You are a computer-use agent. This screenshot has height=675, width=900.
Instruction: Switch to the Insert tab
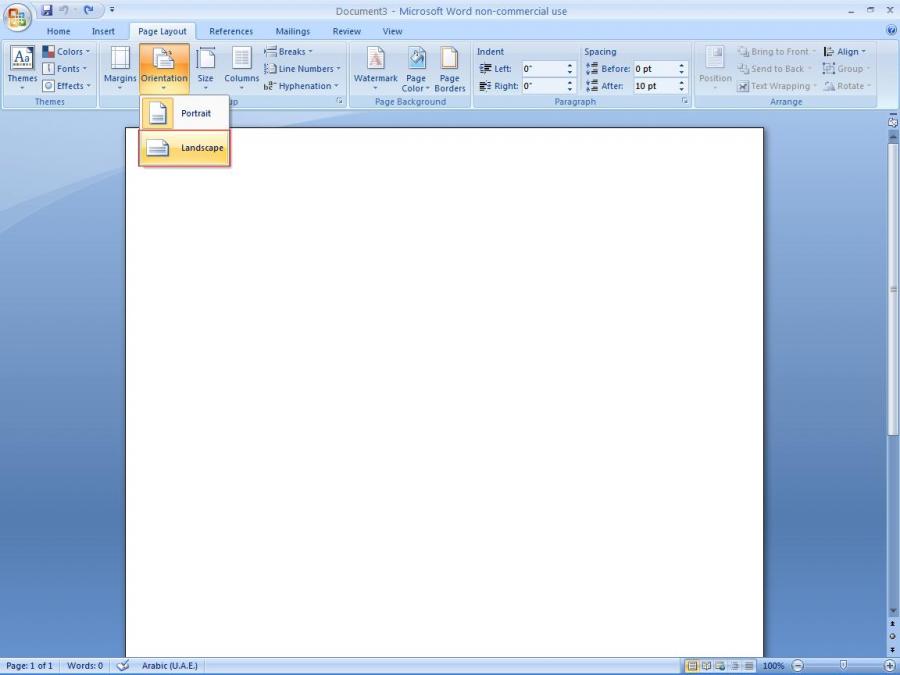[103, 31]
